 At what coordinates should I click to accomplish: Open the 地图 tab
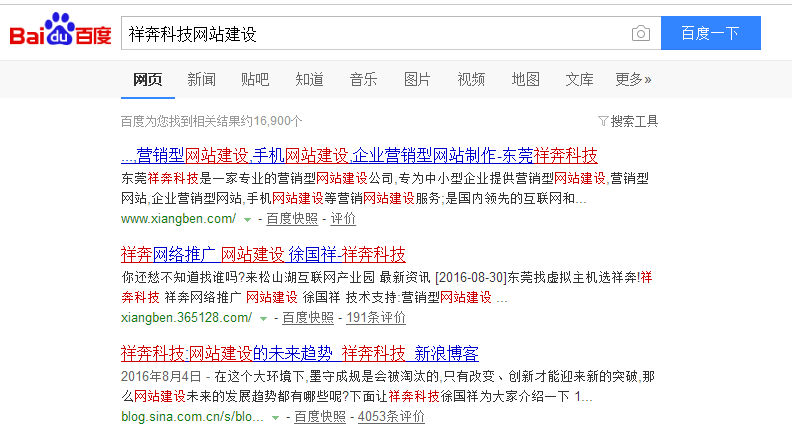[525, 79]
